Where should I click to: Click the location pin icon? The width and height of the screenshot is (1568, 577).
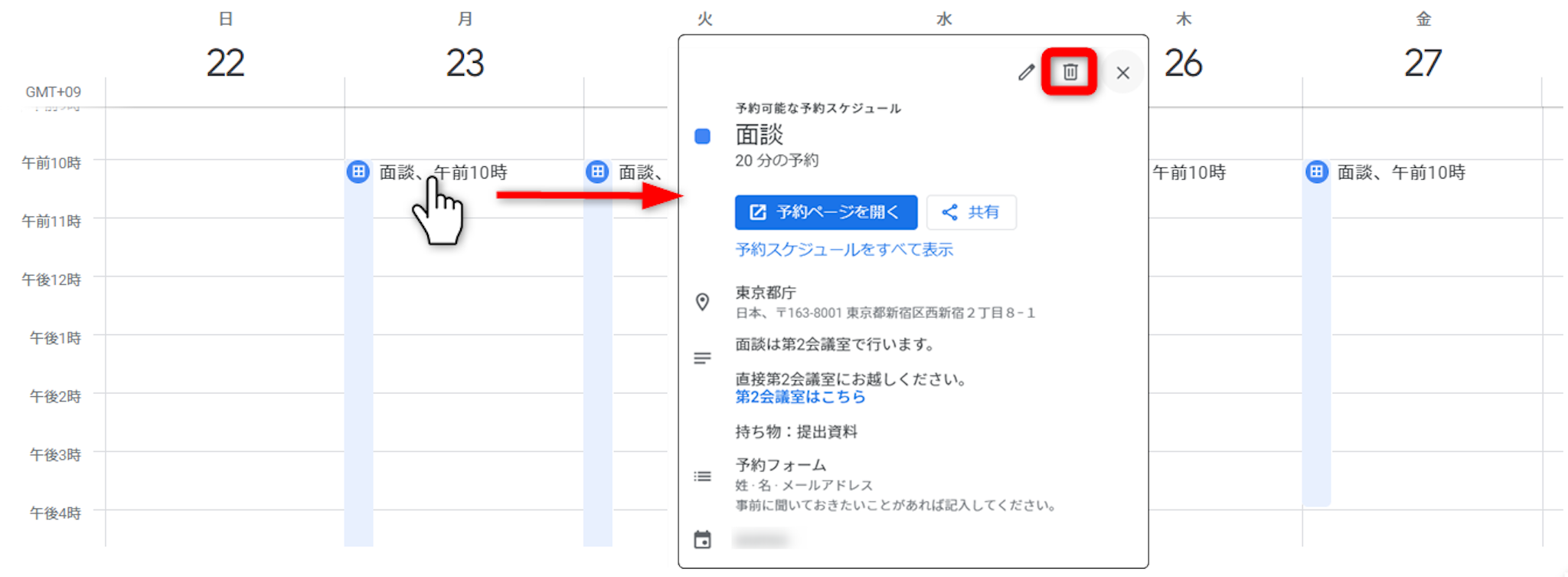coord(702,302)
